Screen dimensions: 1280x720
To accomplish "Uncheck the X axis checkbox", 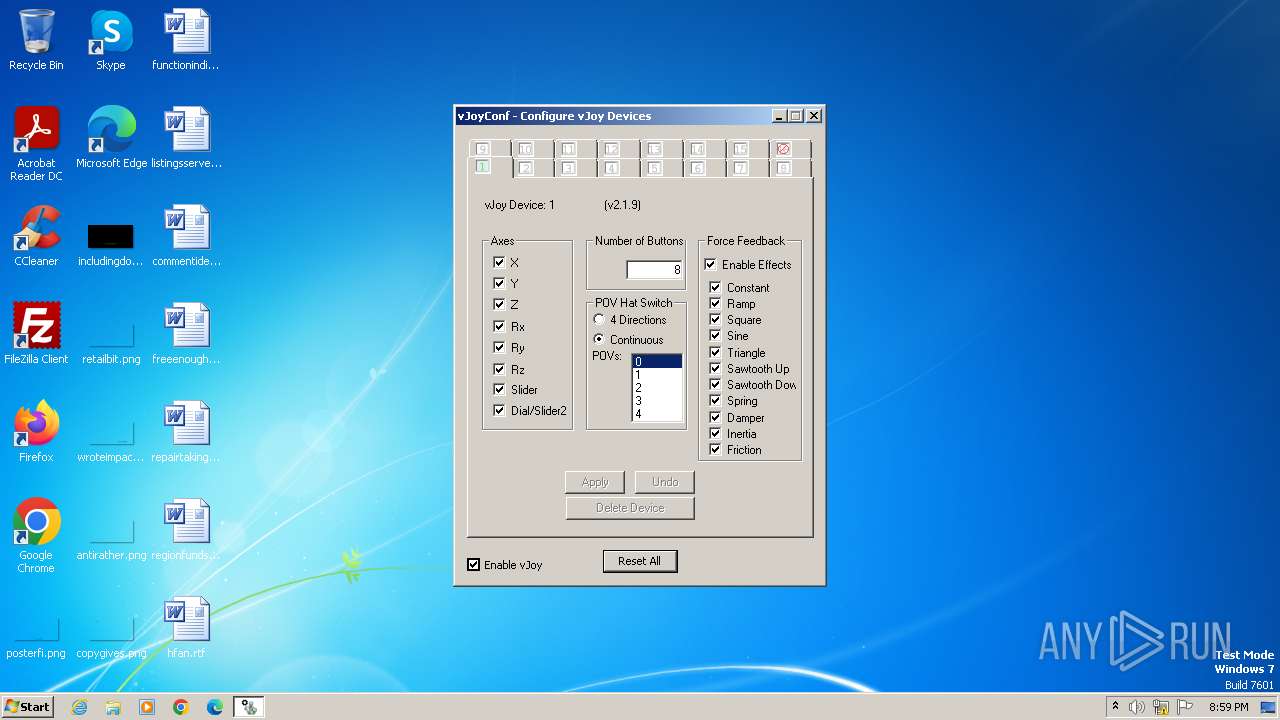I will [x=499, y=262].
